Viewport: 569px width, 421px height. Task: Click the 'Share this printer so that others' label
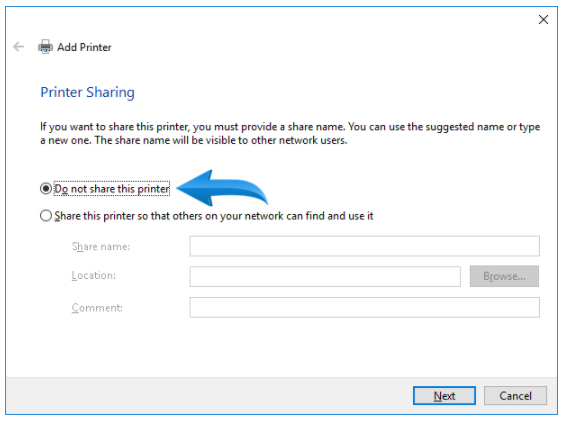[x=214, y=216]
